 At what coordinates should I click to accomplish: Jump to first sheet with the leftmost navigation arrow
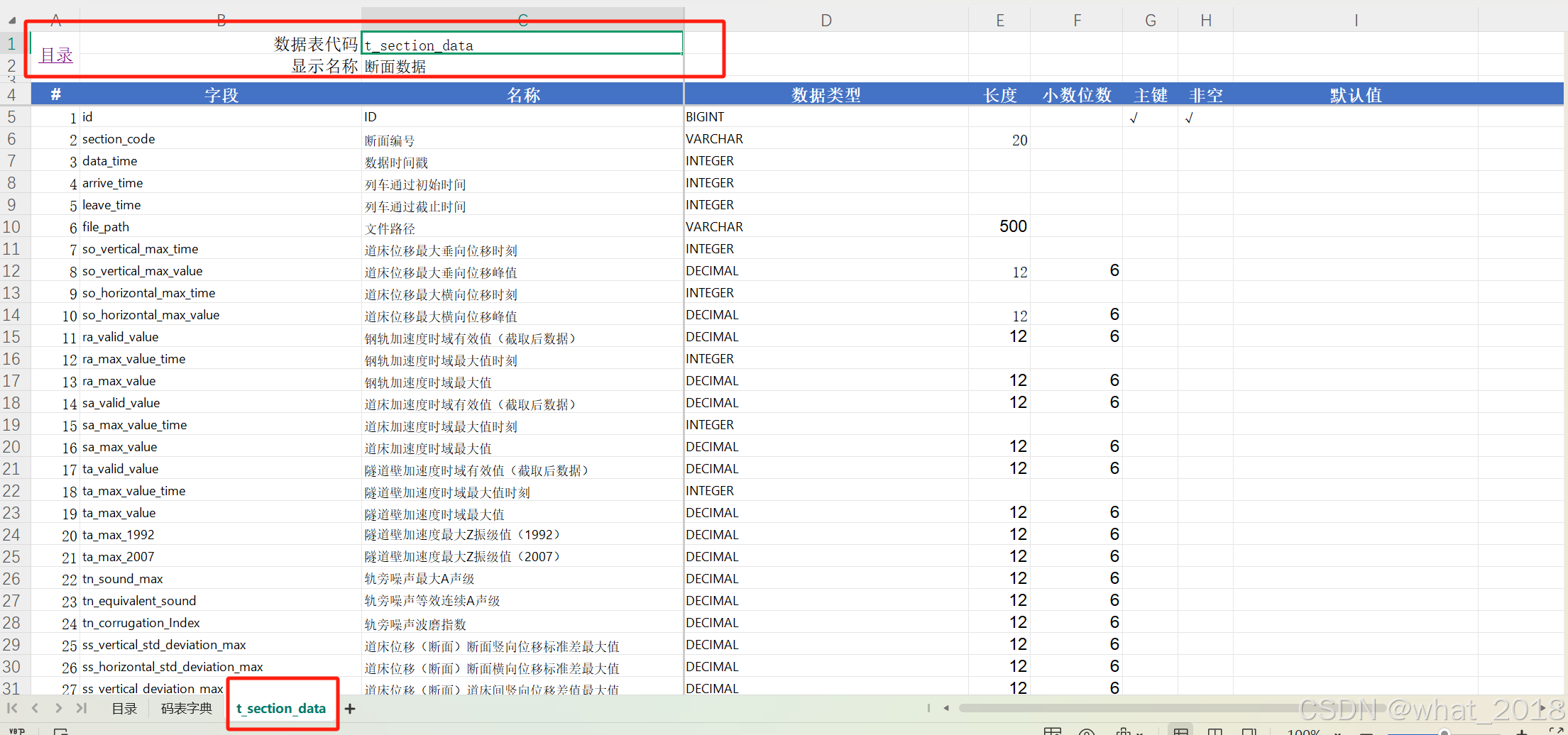pyautogui.click(x=11, y=708)
